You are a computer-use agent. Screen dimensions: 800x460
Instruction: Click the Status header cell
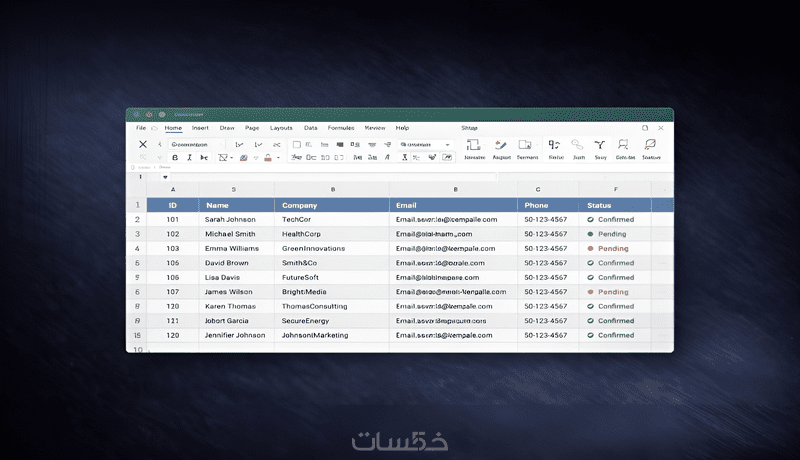615,205
